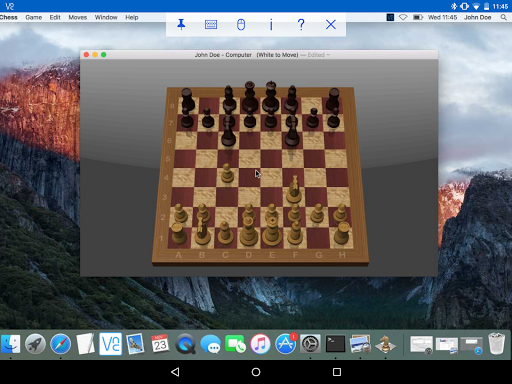This screenshot has width=512, height=384.
Task: Open VNC help question mark
Action: (x=301, y=24)
